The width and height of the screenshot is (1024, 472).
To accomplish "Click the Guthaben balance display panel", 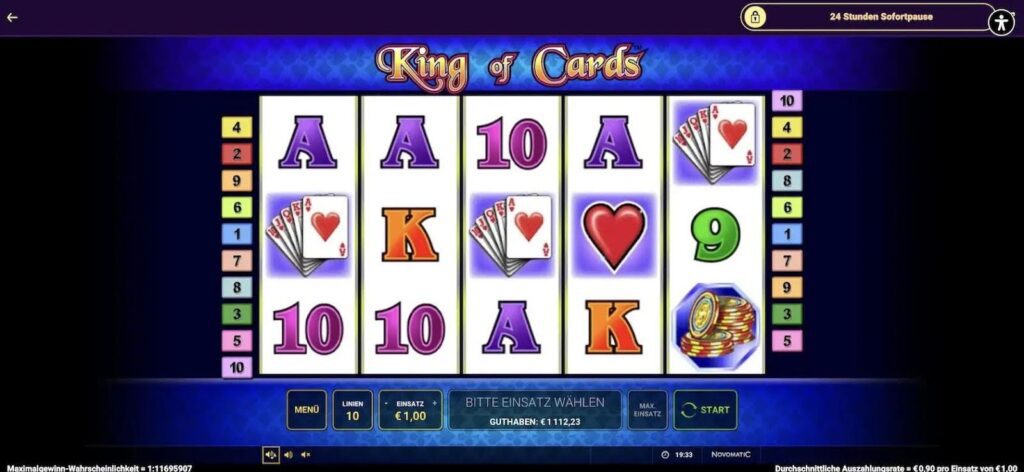I will [x=535, y=410].
